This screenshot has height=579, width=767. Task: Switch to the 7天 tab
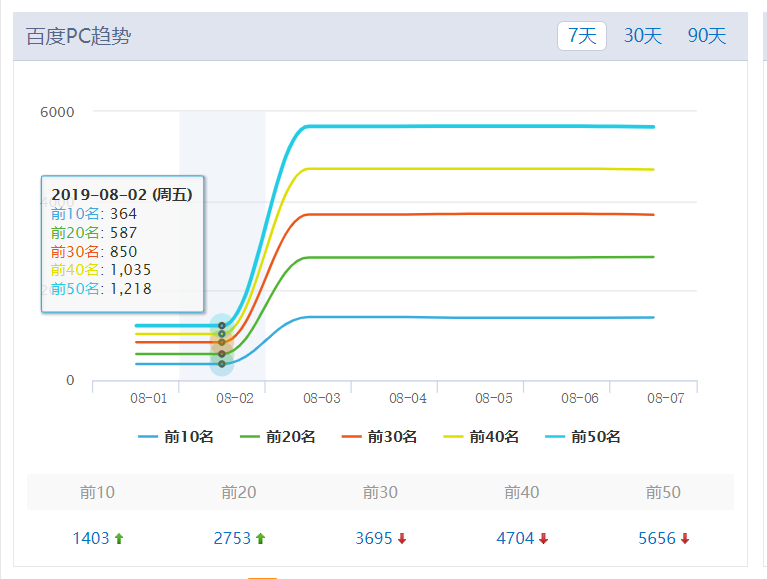click(582, 36)
